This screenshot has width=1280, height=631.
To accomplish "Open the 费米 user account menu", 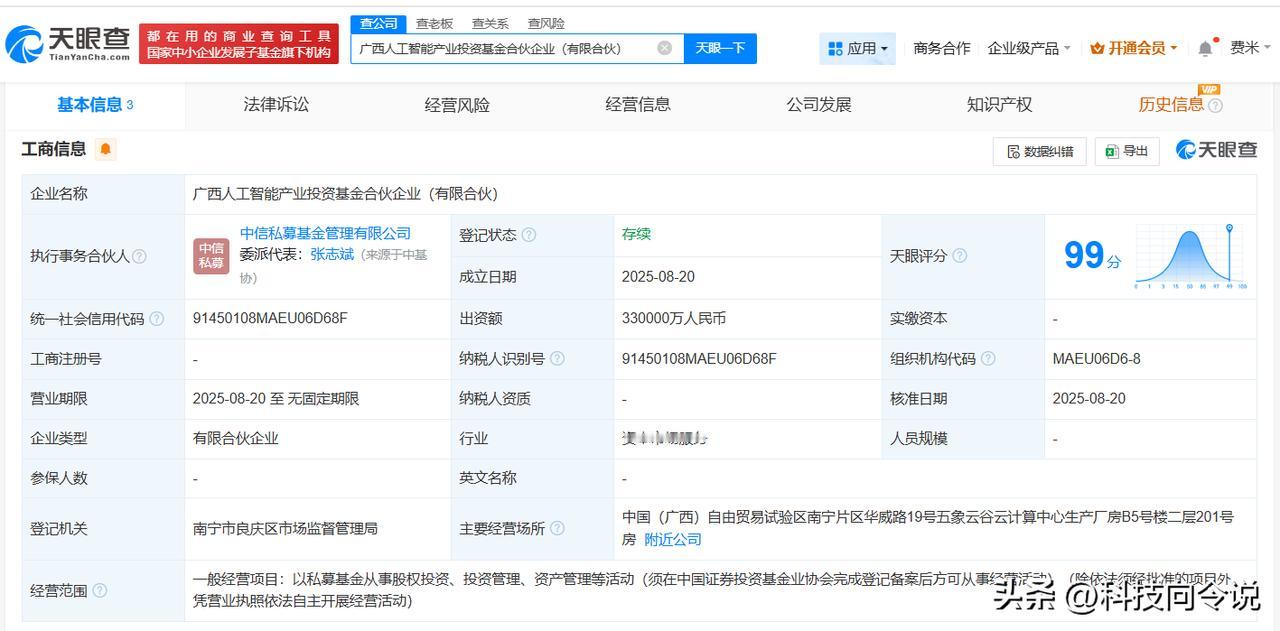I will point(1251,48).
